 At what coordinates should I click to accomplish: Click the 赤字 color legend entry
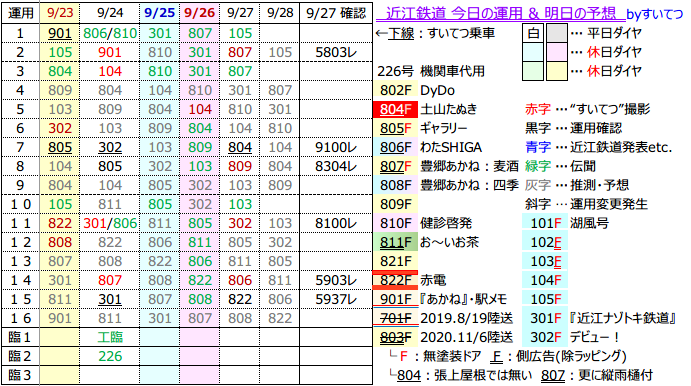pos(538,109)
